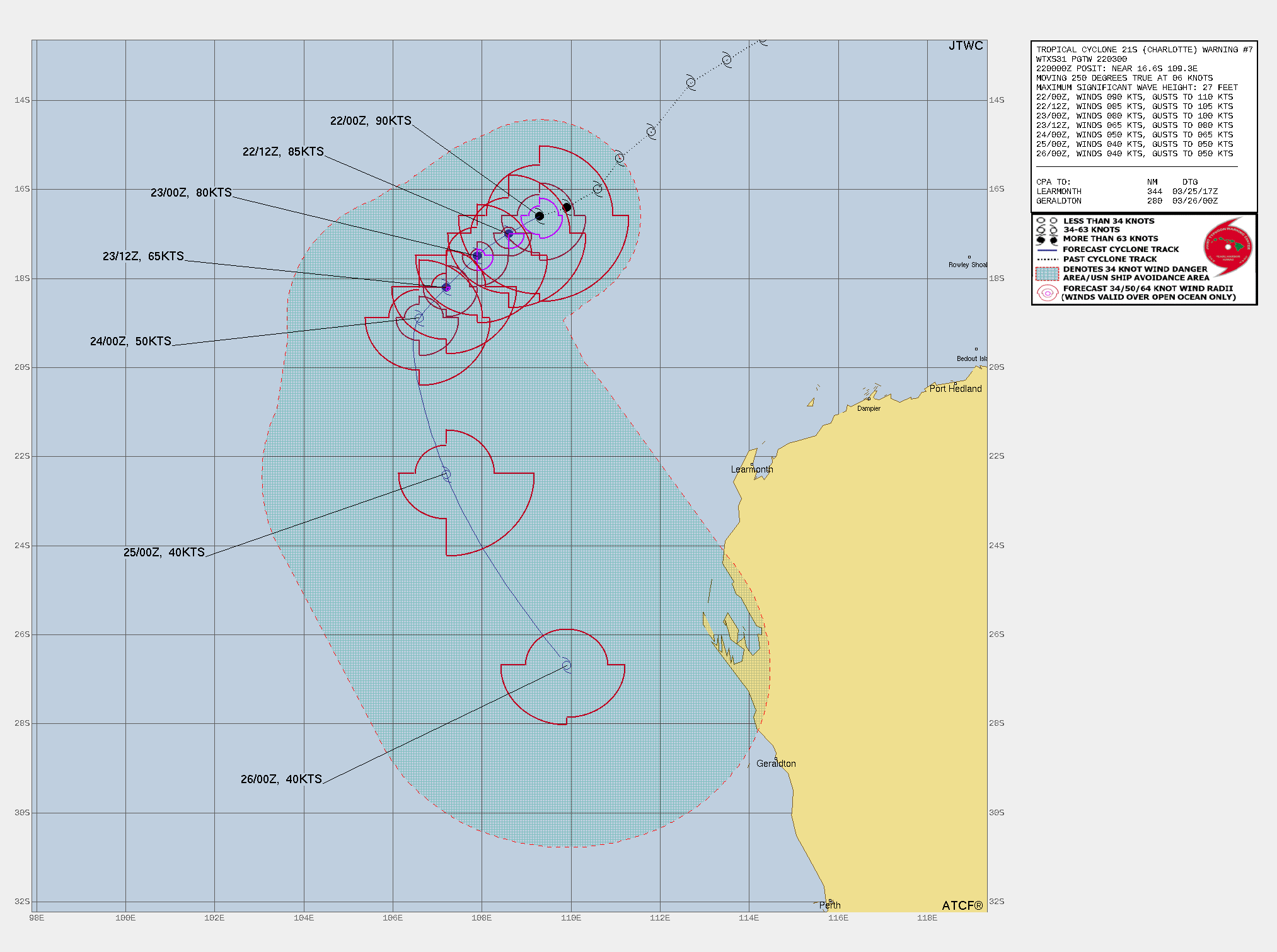
Task: Click the Perth city label
Action: coord(829,905)
